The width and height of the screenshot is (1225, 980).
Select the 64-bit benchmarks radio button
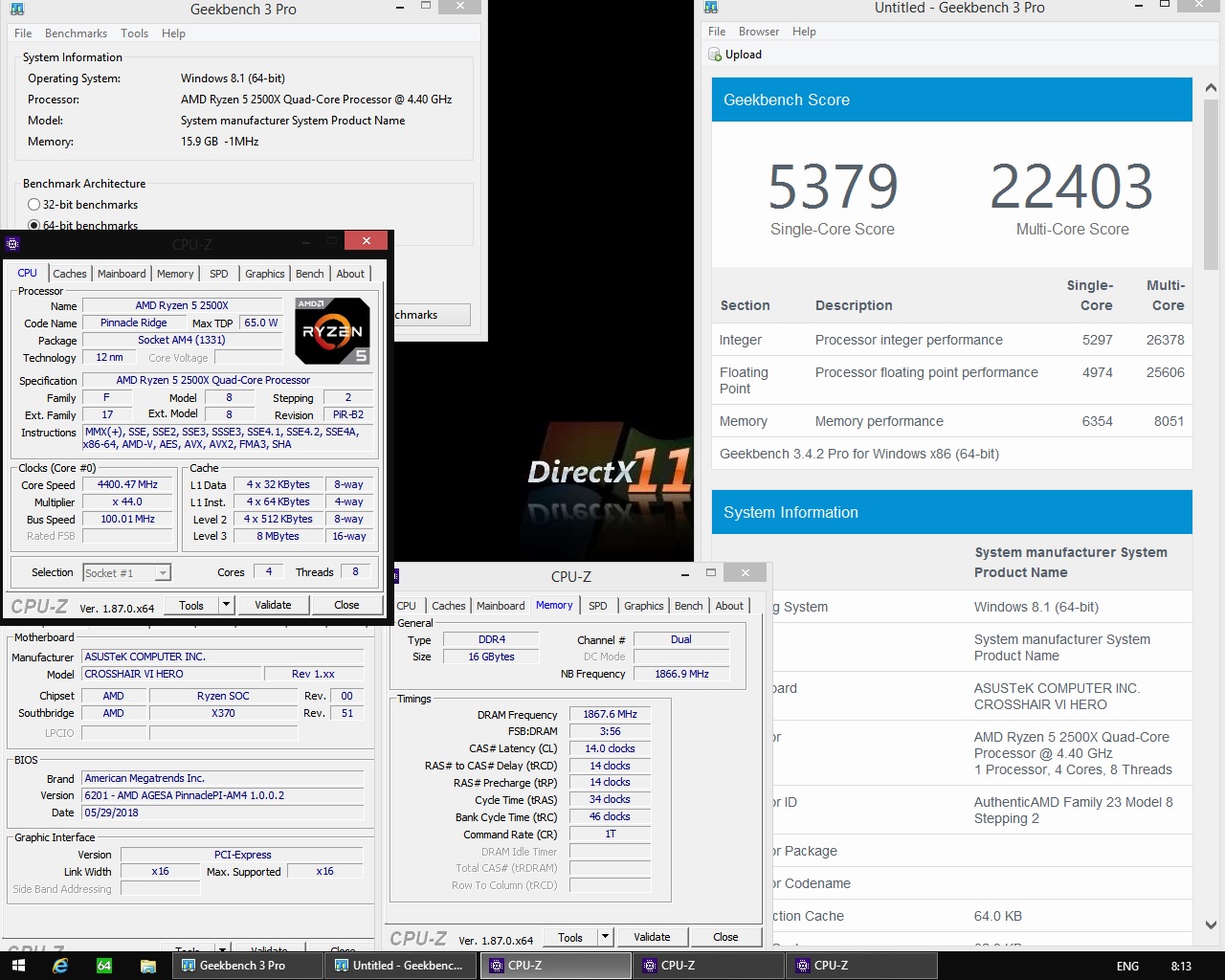pos(34,226)
